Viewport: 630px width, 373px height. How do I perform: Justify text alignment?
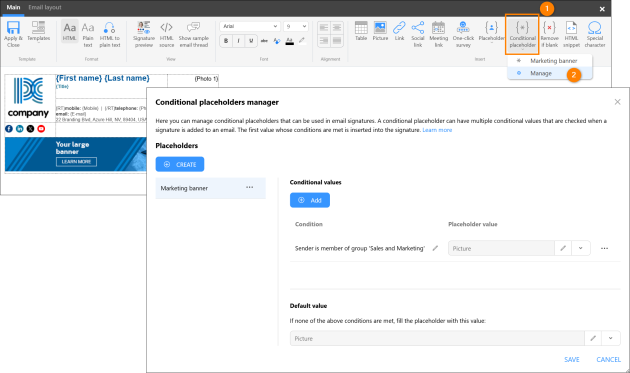337,41
